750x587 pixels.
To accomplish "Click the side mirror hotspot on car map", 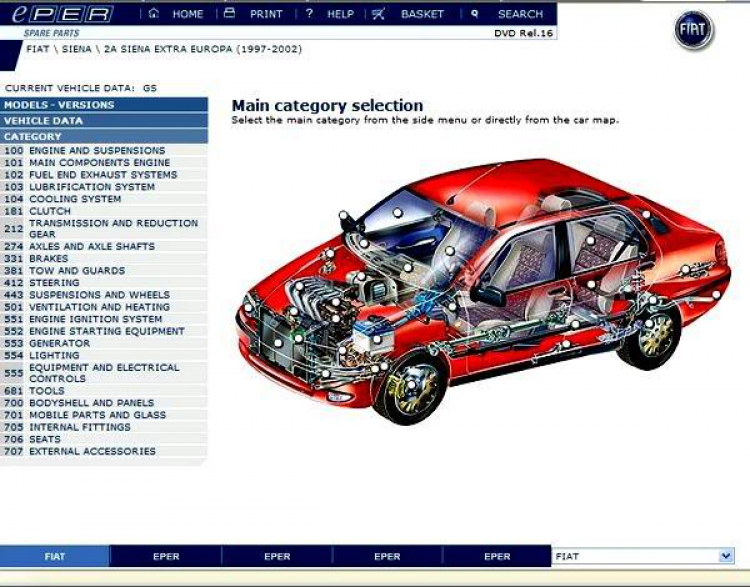I will point(343,214).
